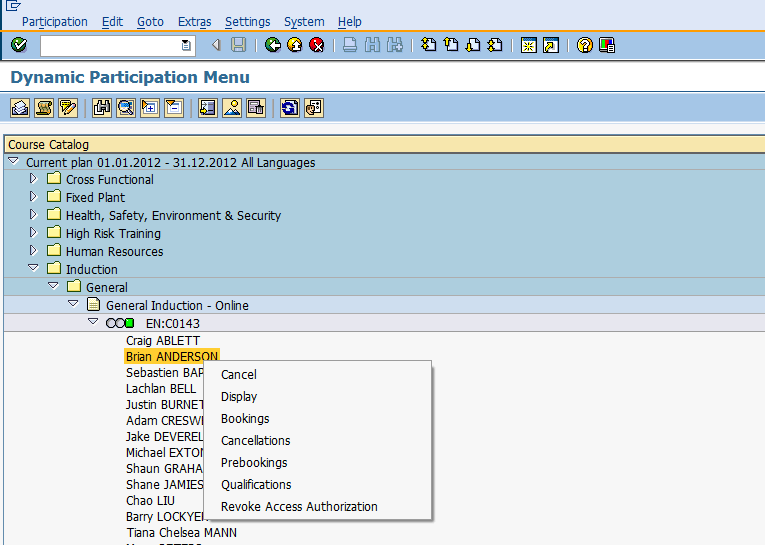765x545 pixels.
Task: Click the trash can delete icon
Action: pyautogui.click(x=256, y=108)
